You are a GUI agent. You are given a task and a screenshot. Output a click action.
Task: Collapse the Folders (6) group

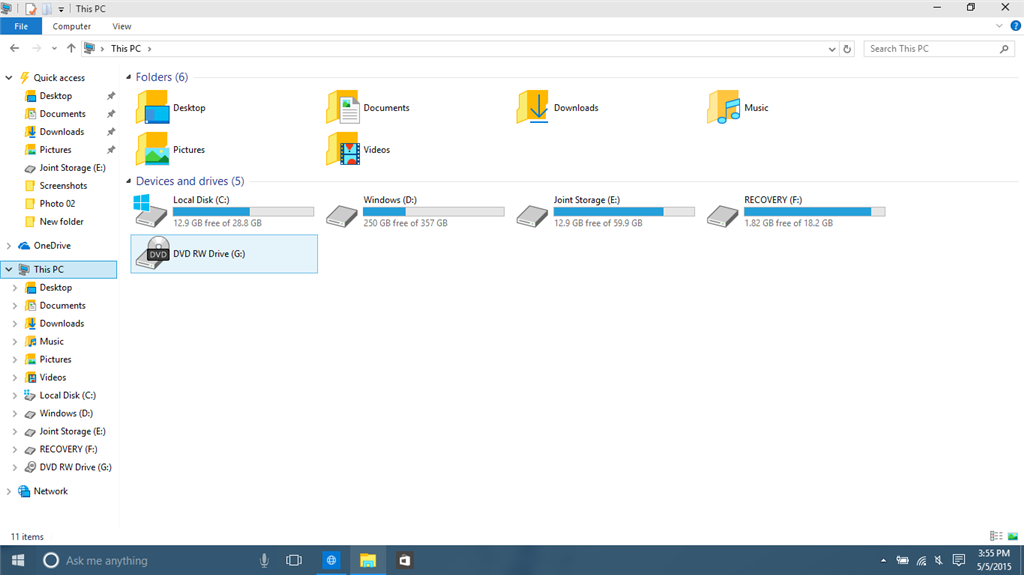click(129, 77)
